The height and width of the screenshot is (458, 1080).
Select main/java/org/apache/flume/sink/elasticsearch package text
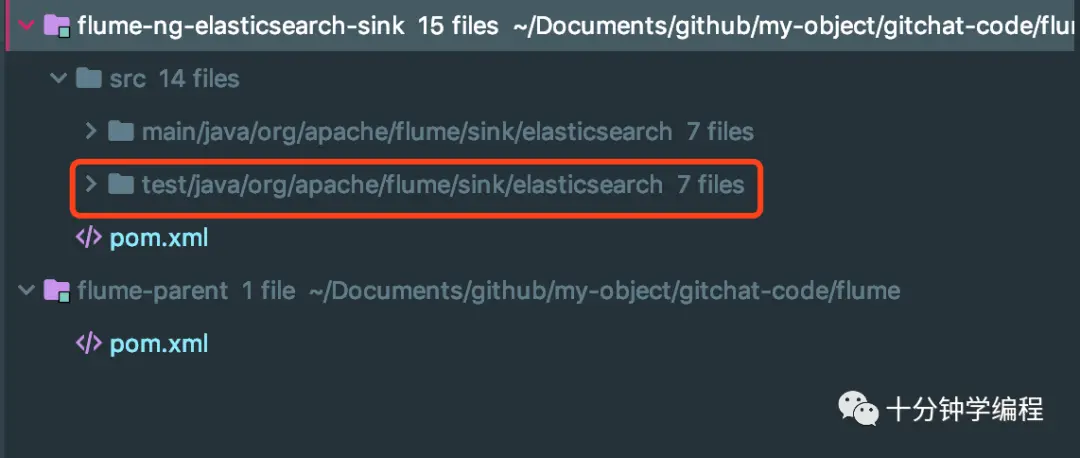[406, 131]
